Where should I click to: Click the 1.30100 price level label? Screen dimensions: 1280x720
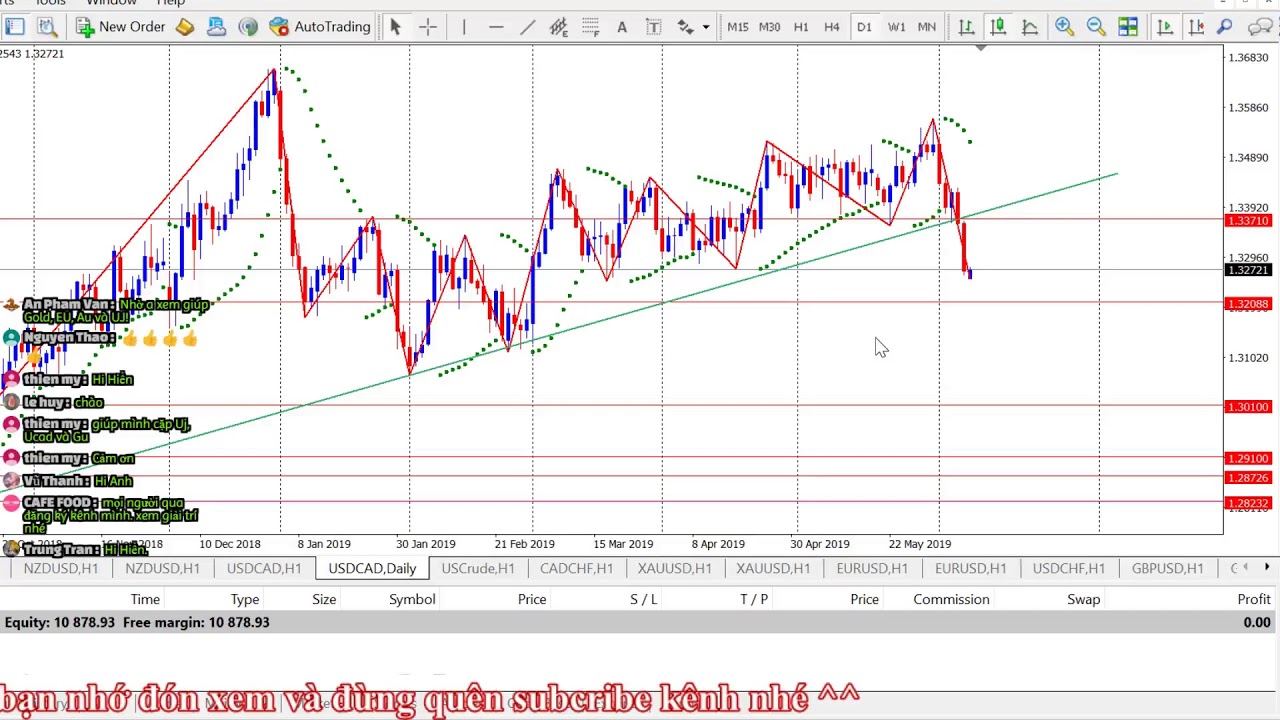1248,407
